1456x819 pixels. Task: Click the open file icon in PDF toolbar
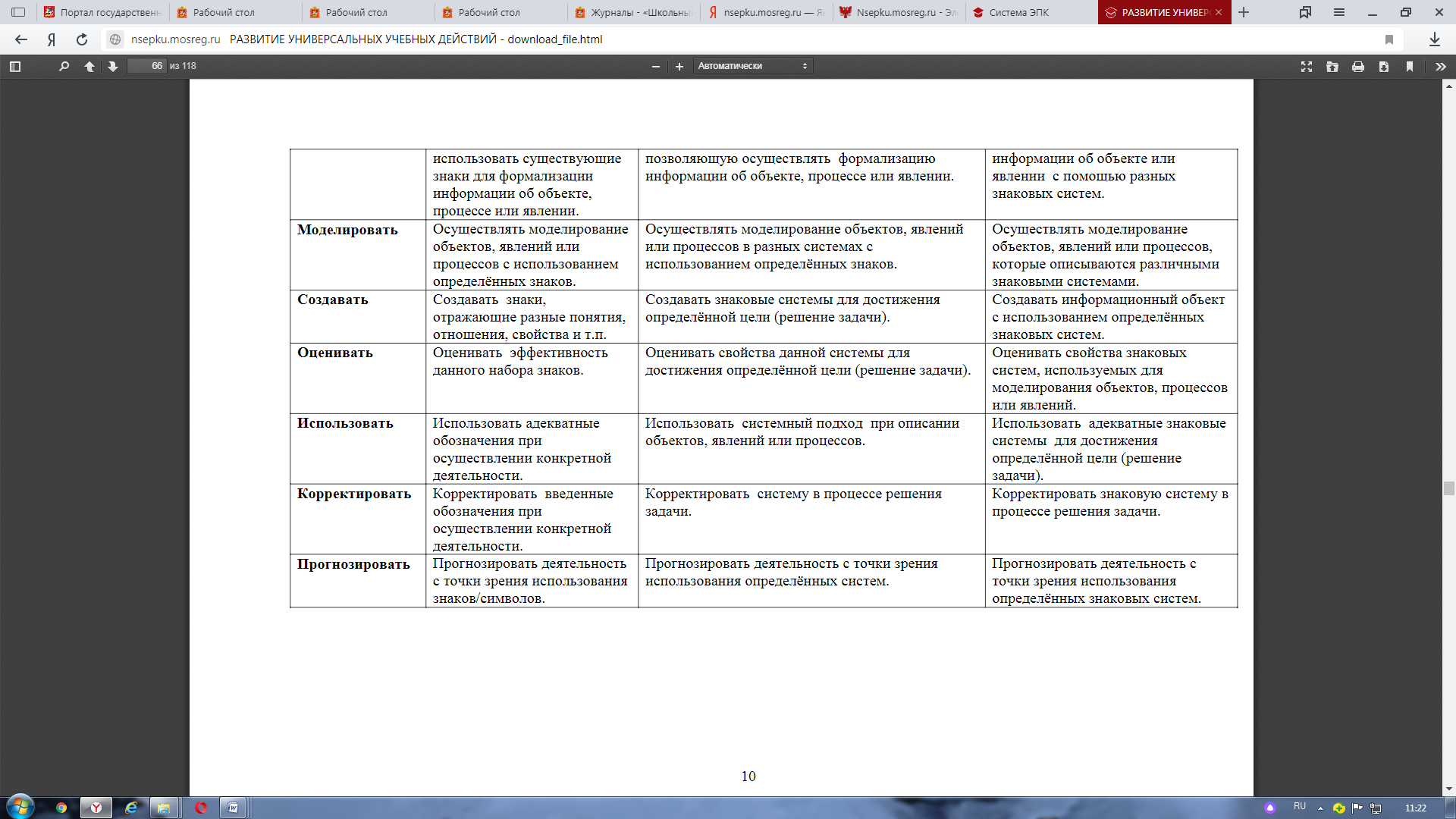pos(1332,66)
